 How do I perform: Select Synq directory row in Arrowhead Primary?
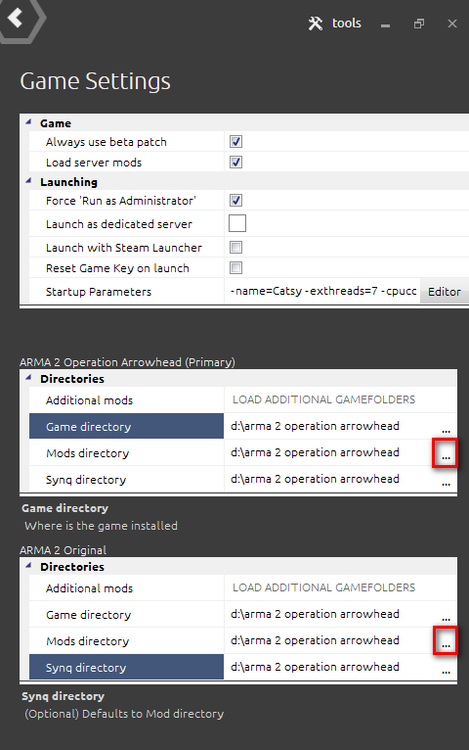(126, 480)
